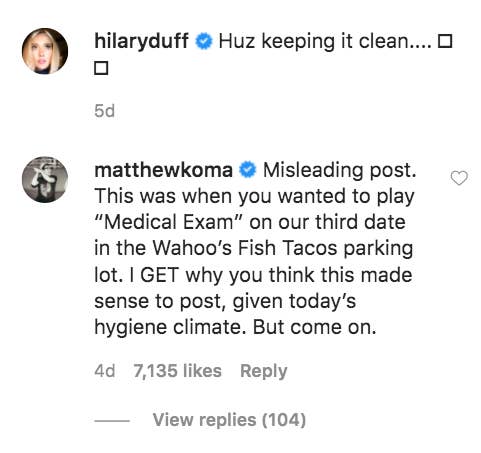Viewport: 481px width, 453px height.
Task: Click the "Medical Exam" quoted phrase
Action: (166, 222)
